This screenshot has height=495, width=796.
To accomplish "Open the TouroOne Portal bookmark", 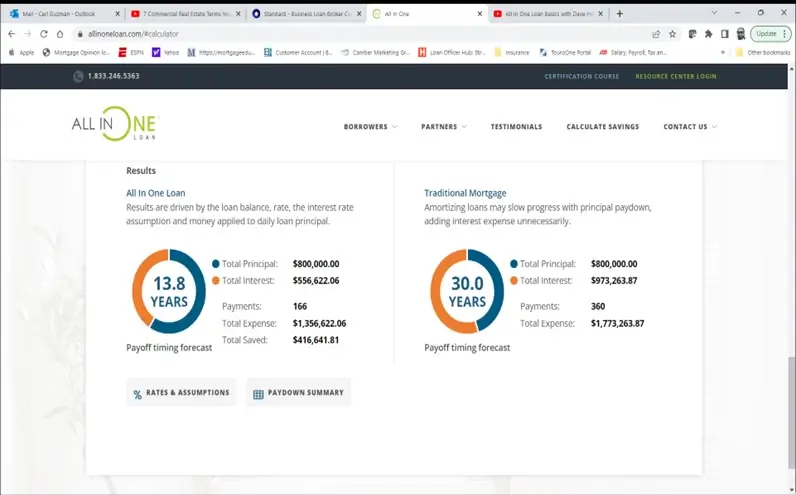I will click(x=565, y=52).
